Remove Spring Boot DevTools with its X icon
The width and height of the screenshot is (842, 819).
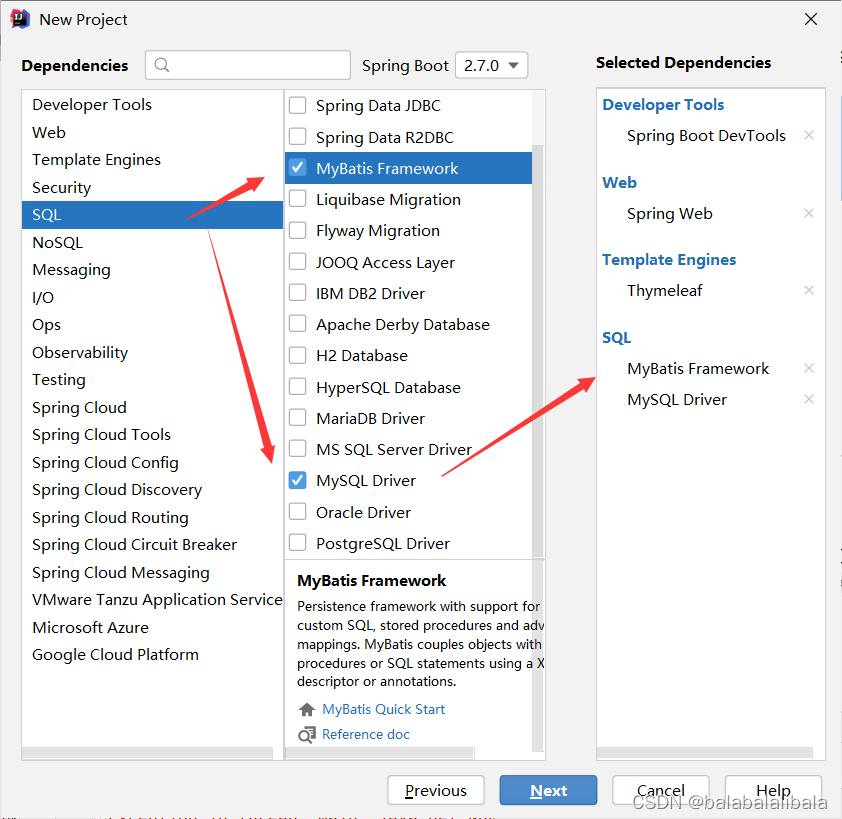coord(809,135)
